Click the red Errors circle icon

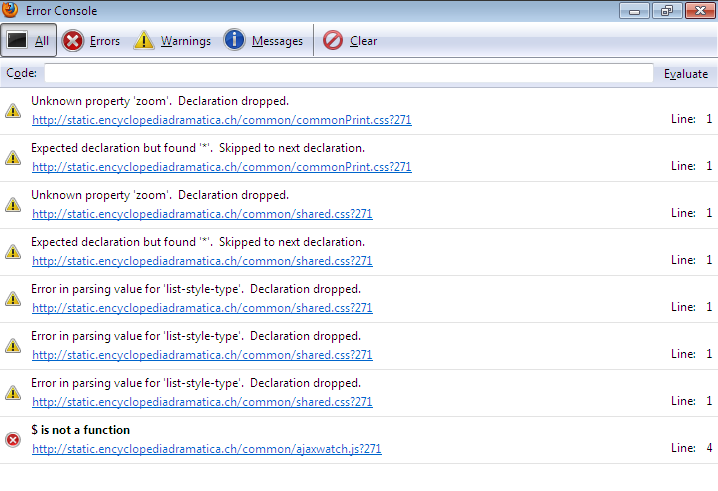pyautogui.click(x=73, y=41)
